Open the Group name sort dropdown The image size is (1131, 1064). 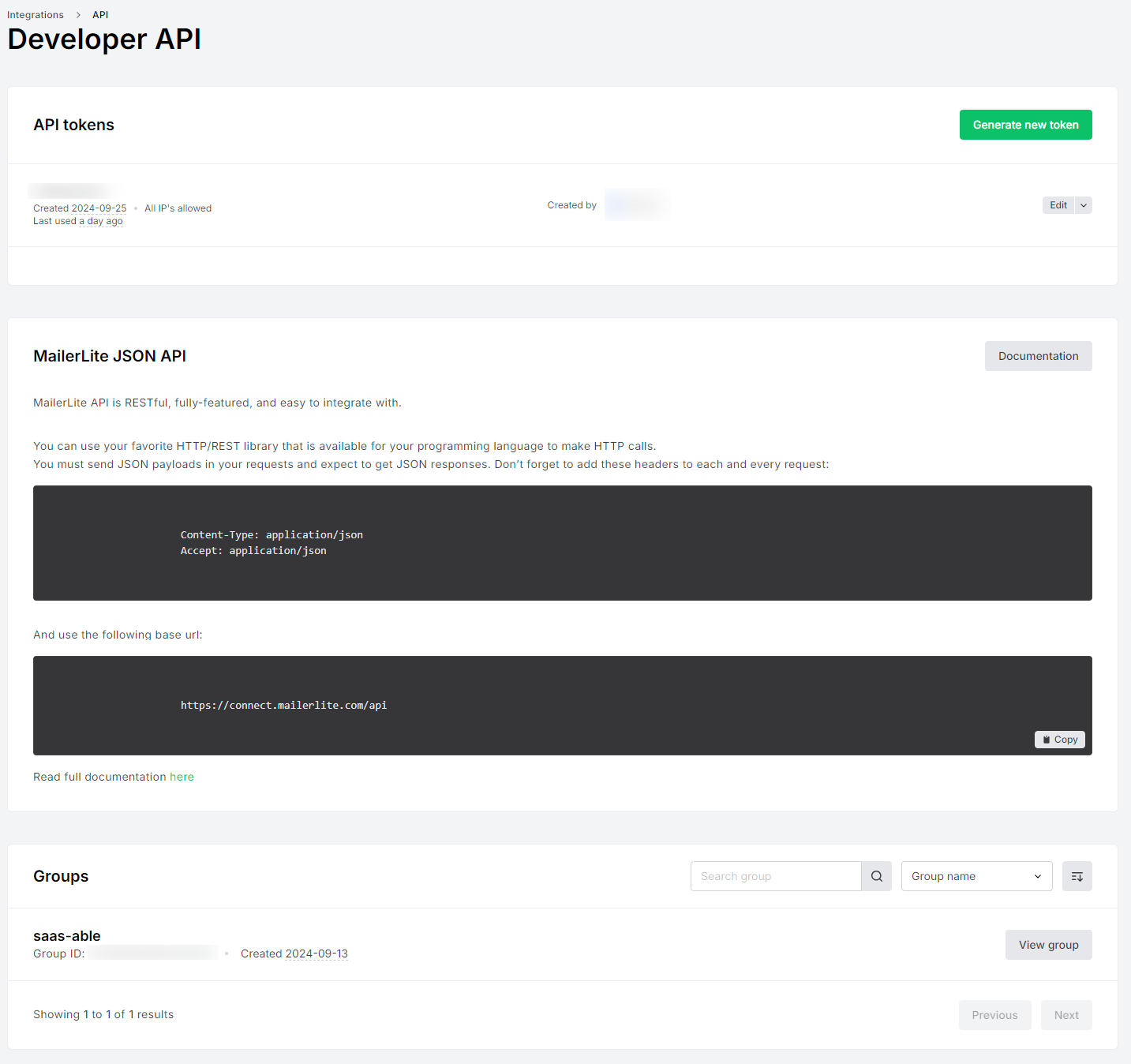[976, 876]
